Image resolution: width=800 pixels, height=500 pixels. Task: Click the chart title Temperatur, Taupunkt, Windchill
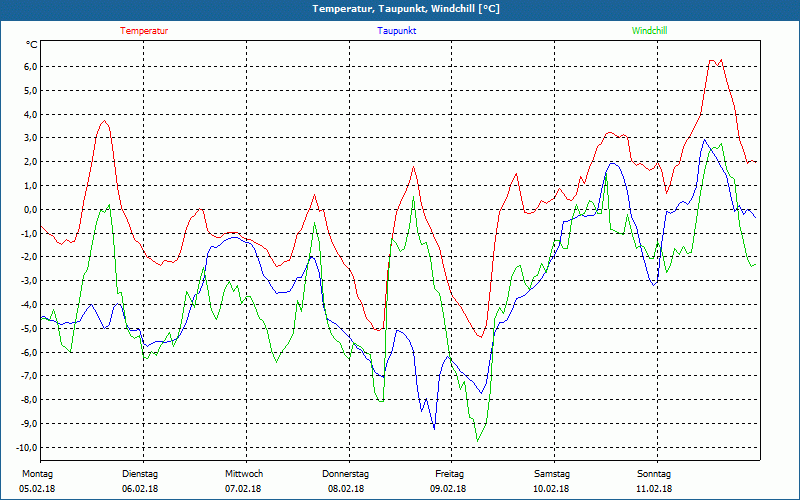pos(406,9)
